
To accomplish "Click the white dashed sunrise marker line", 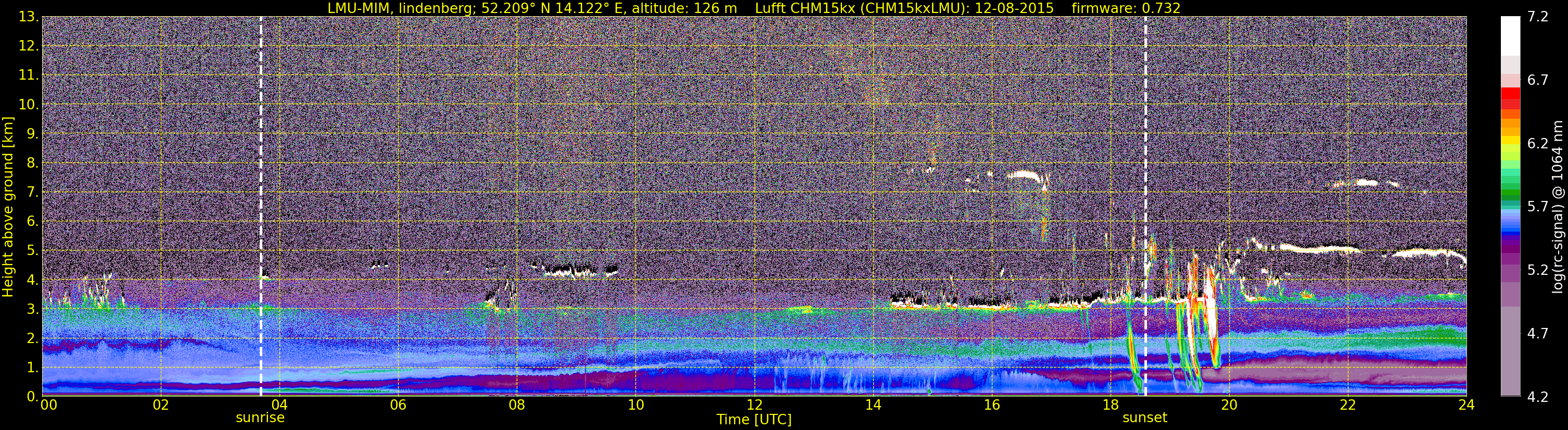I will tap(261, 207).
